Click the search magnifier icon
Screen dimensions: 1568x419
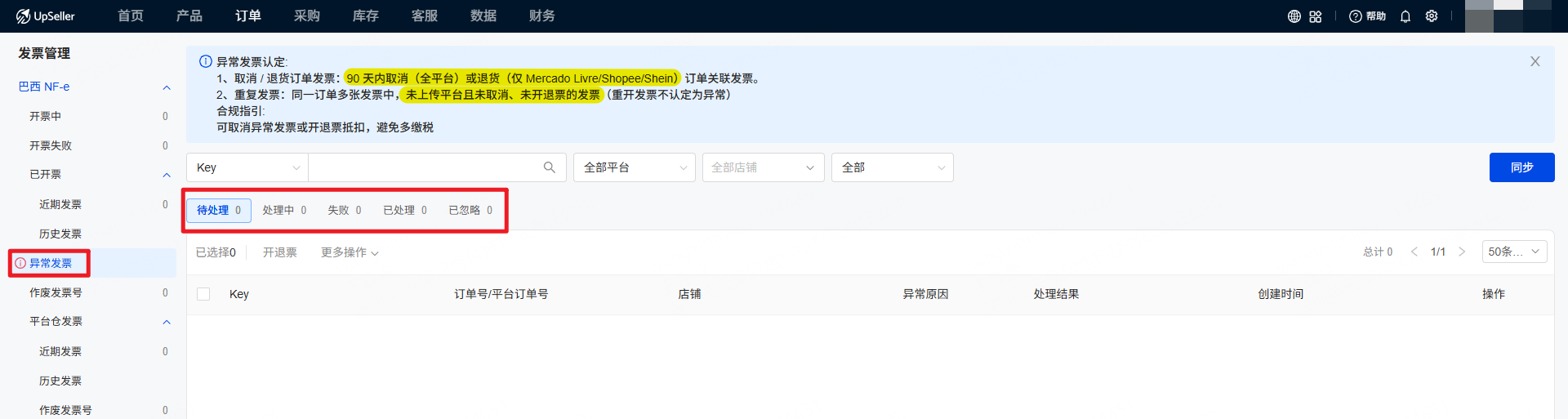pos(550,167)
